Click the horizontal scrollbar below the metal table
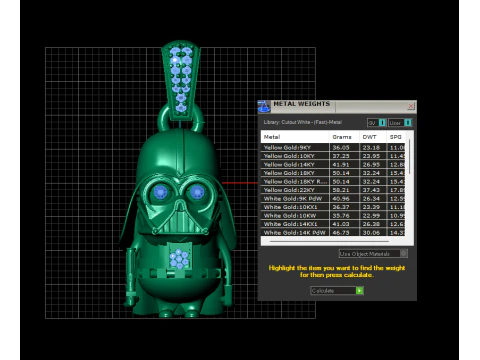 click(x=329, y=241)
